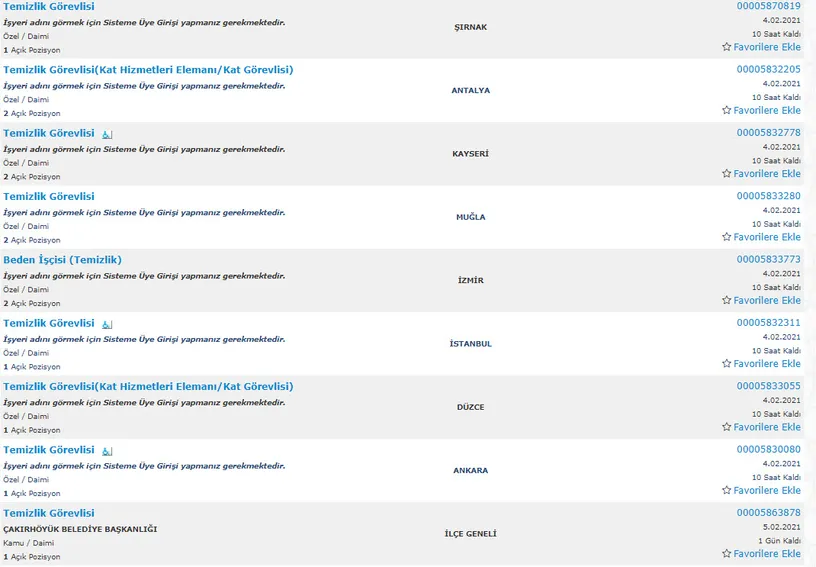Open the DÜZCE Kat Görevlisi job title
This screenshot has height=567, width=816.
pos(148,386)
